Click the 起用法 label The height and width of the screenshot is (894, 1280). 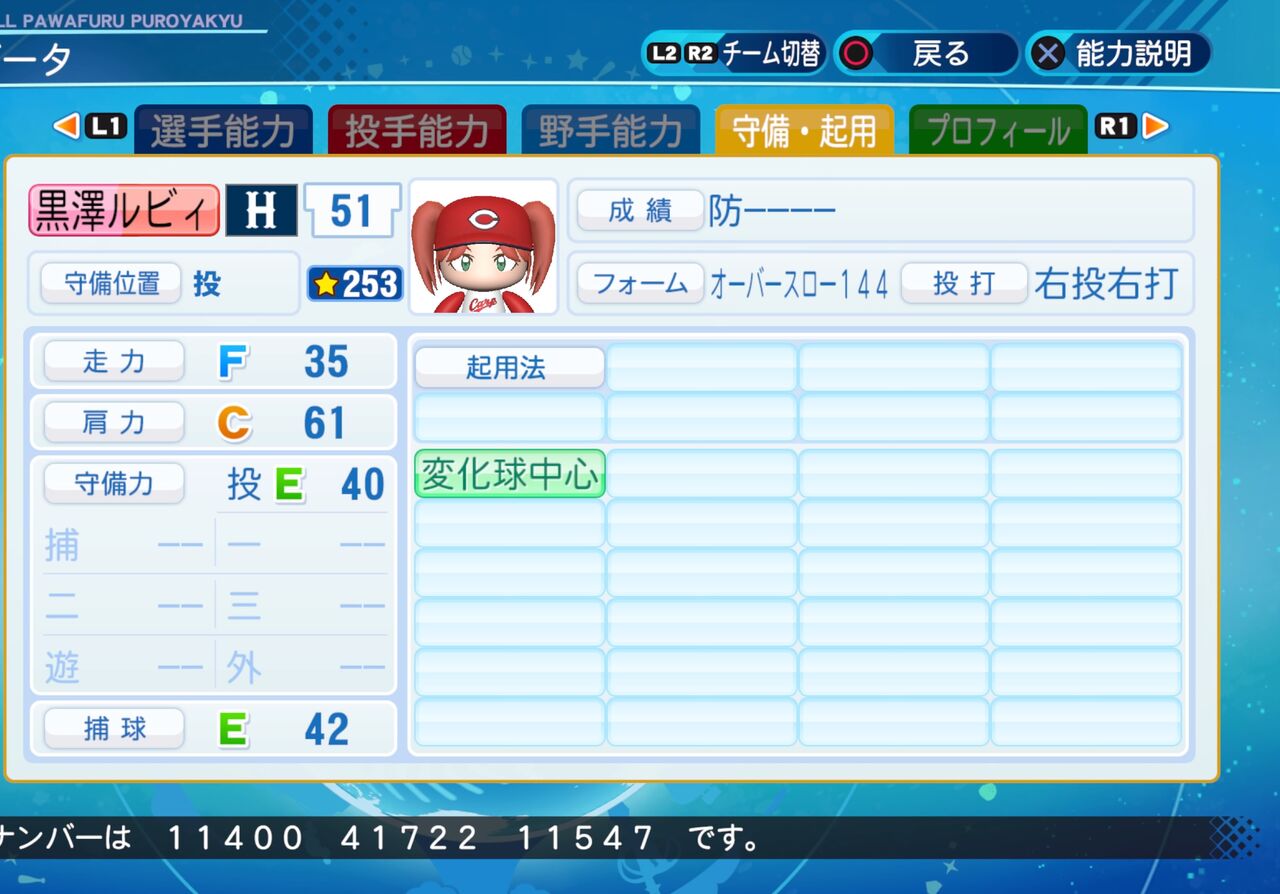[509, 367]
